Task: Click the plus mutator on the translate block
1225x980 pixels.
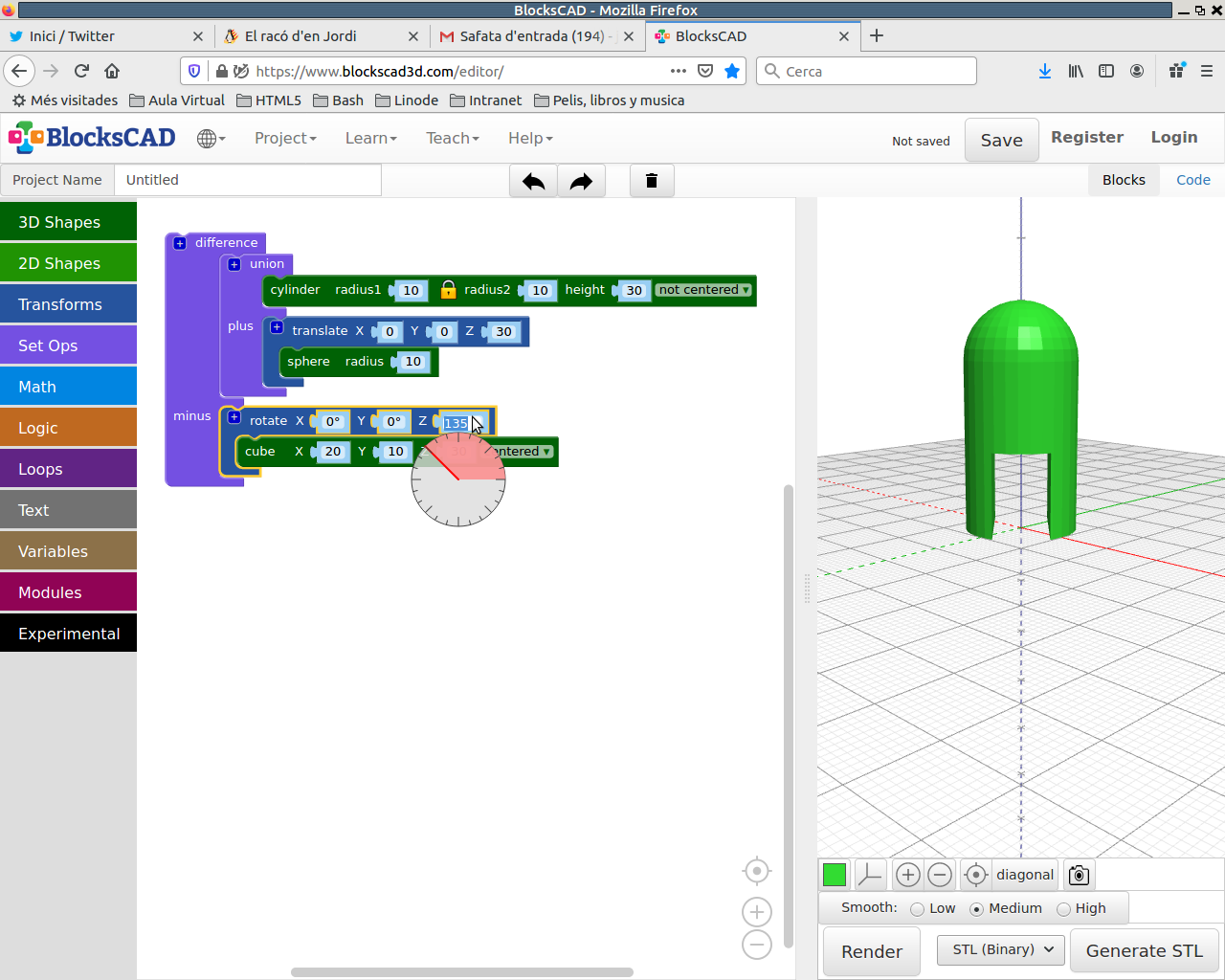Action: [277, 327]
